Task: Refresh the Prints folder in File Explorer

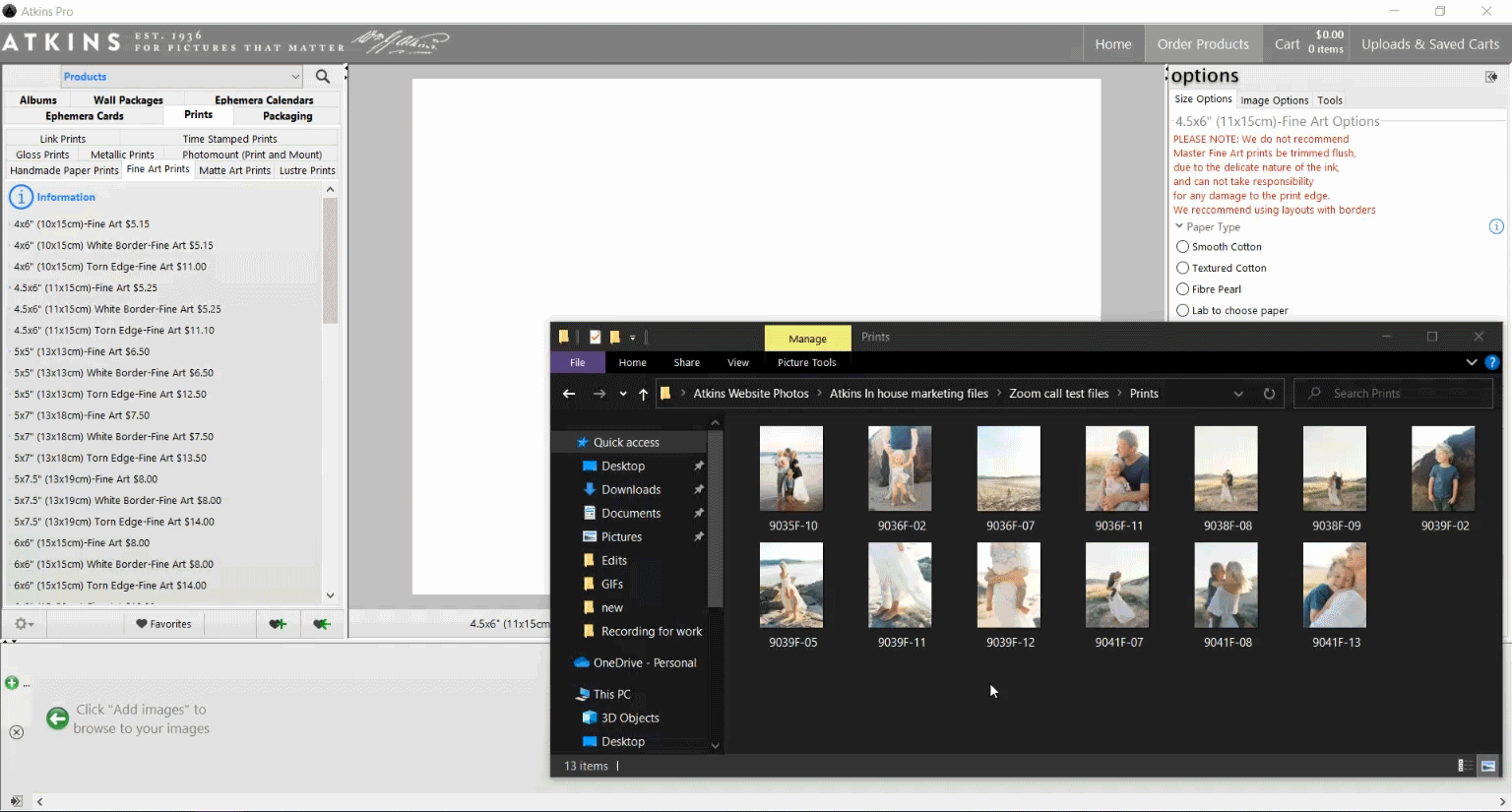Action: pos(1269,394)
